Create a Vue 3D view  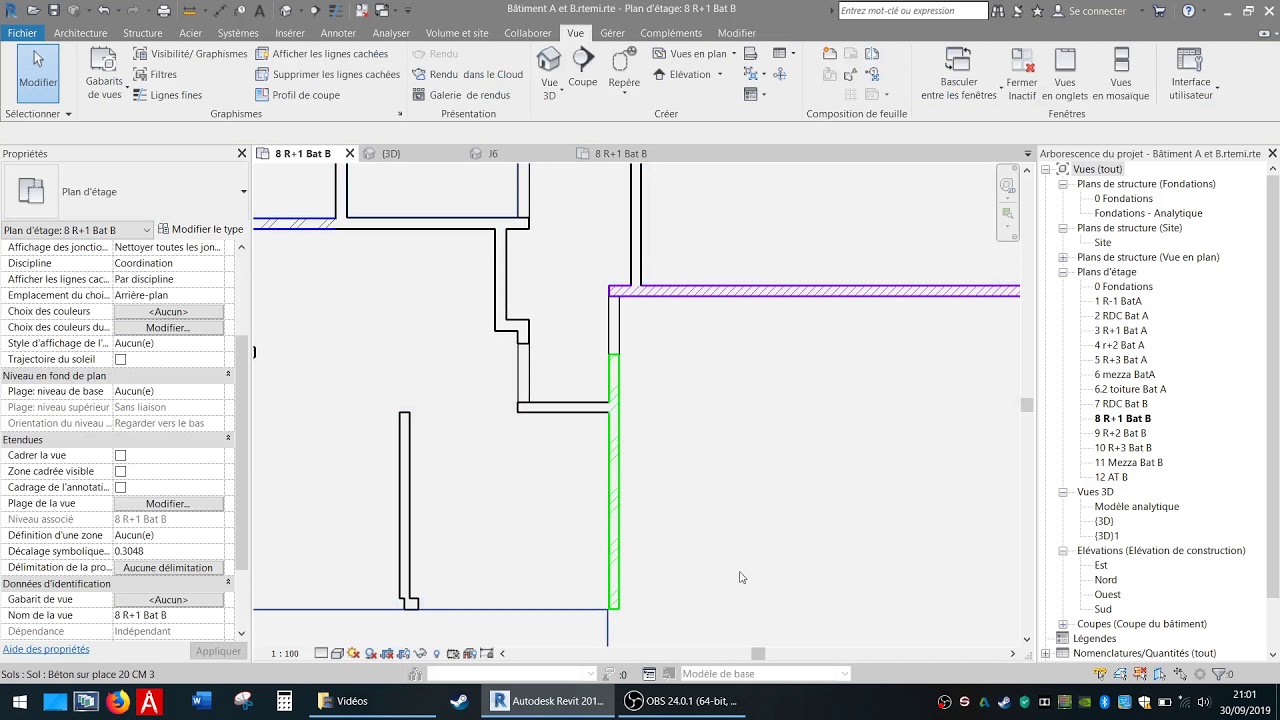(549, 74)
